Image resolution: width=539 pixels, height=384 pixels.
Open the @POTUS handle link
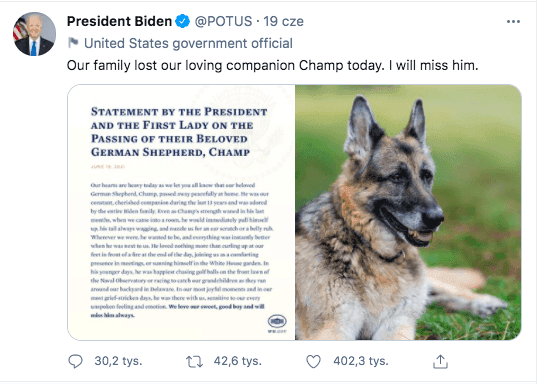pyautogui.click(x=223, y=21)
